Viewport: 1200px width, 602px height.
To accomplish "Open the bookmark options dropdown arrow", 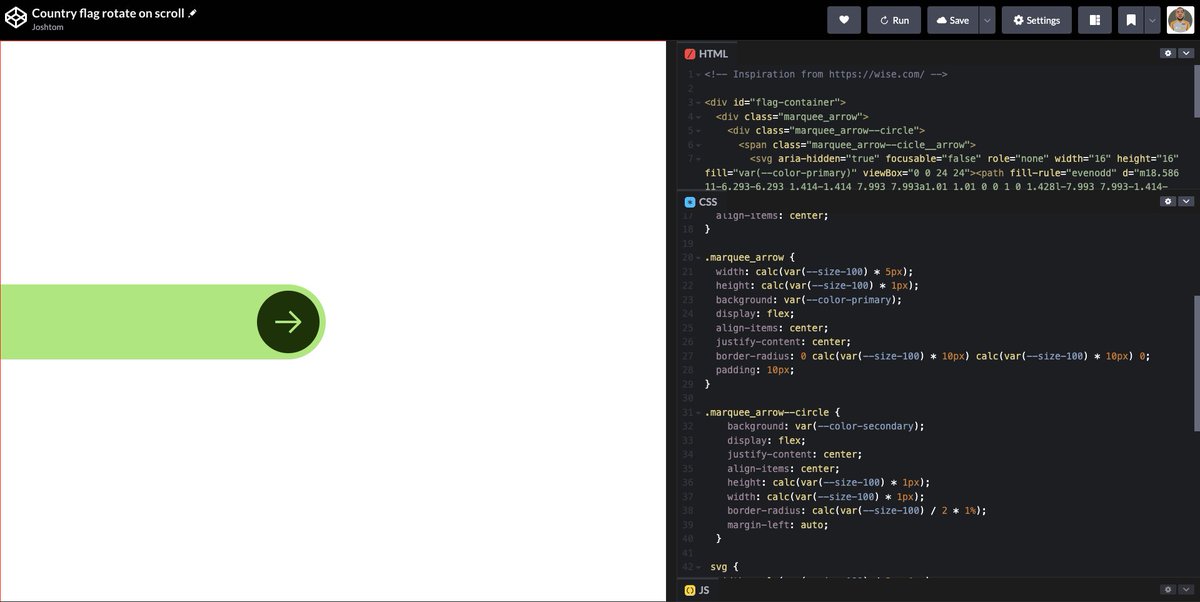I will 1153,20.
